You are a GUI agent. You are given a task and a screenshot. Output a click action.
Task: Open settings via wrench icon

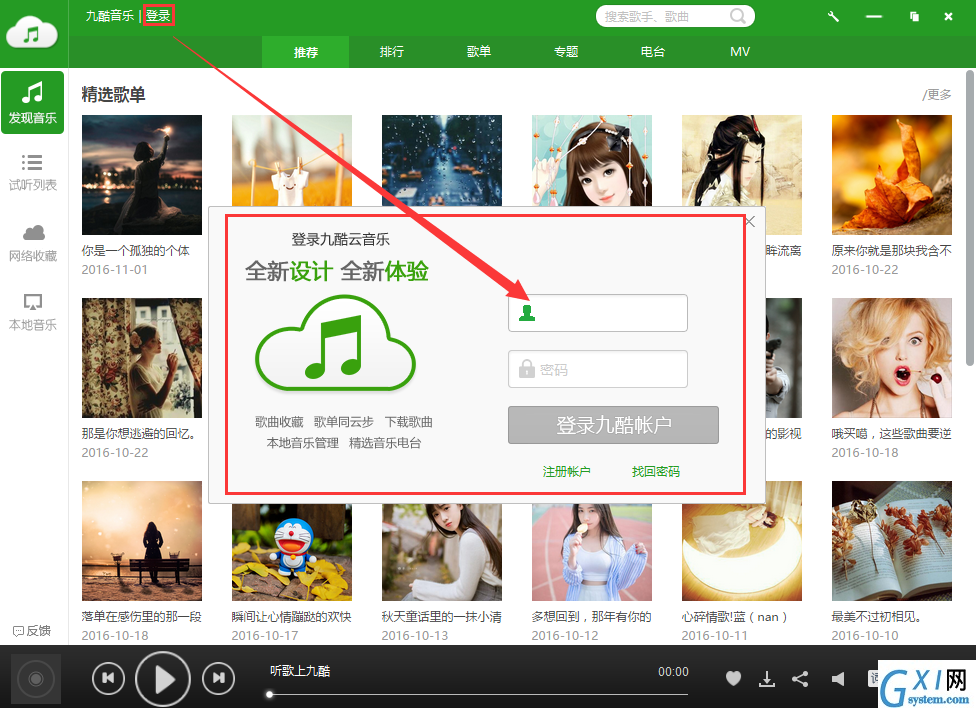833,17
